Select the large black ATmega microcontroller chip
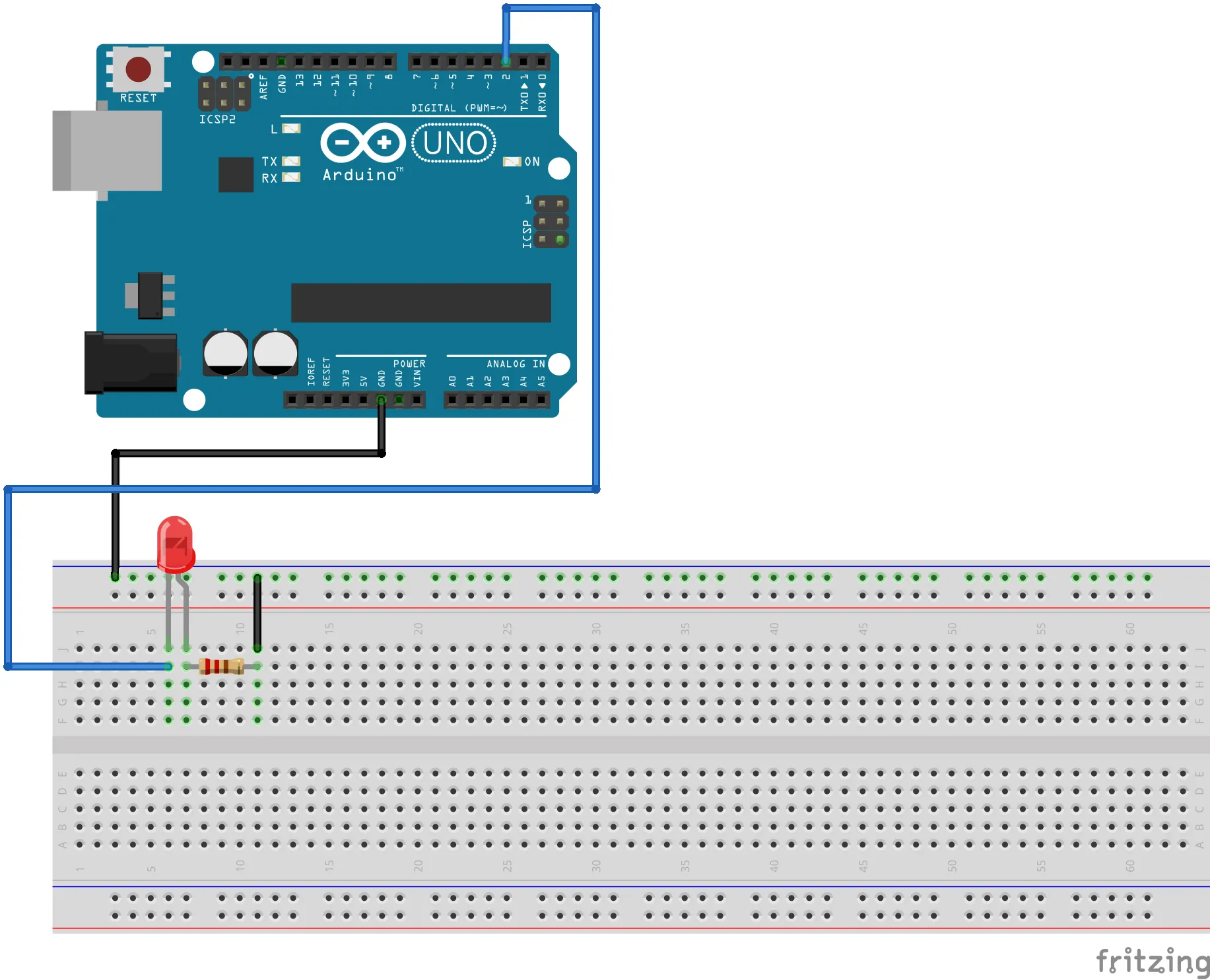Viewport: 1210px width, 980px height. (420, 303)
